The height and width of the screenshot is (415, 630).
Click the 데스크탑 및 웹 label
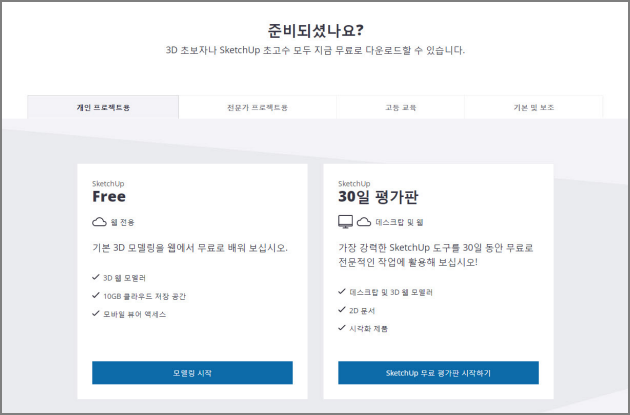[x=399, y=222]
